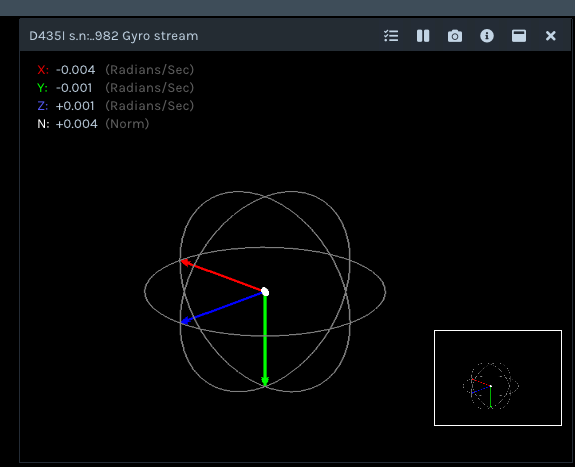This screenshot has width=575, height=467.
Task: Select the N norm value '+0.004'
Action: [77, 124]
